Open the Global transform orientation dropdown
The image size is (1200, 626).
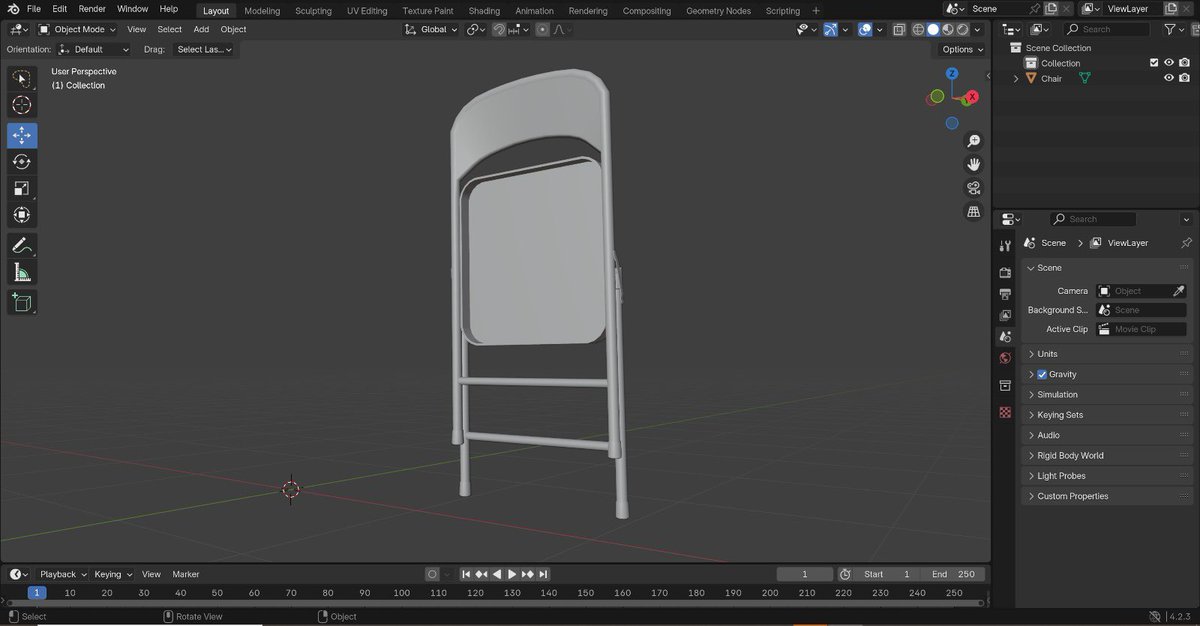coord(431,30)
